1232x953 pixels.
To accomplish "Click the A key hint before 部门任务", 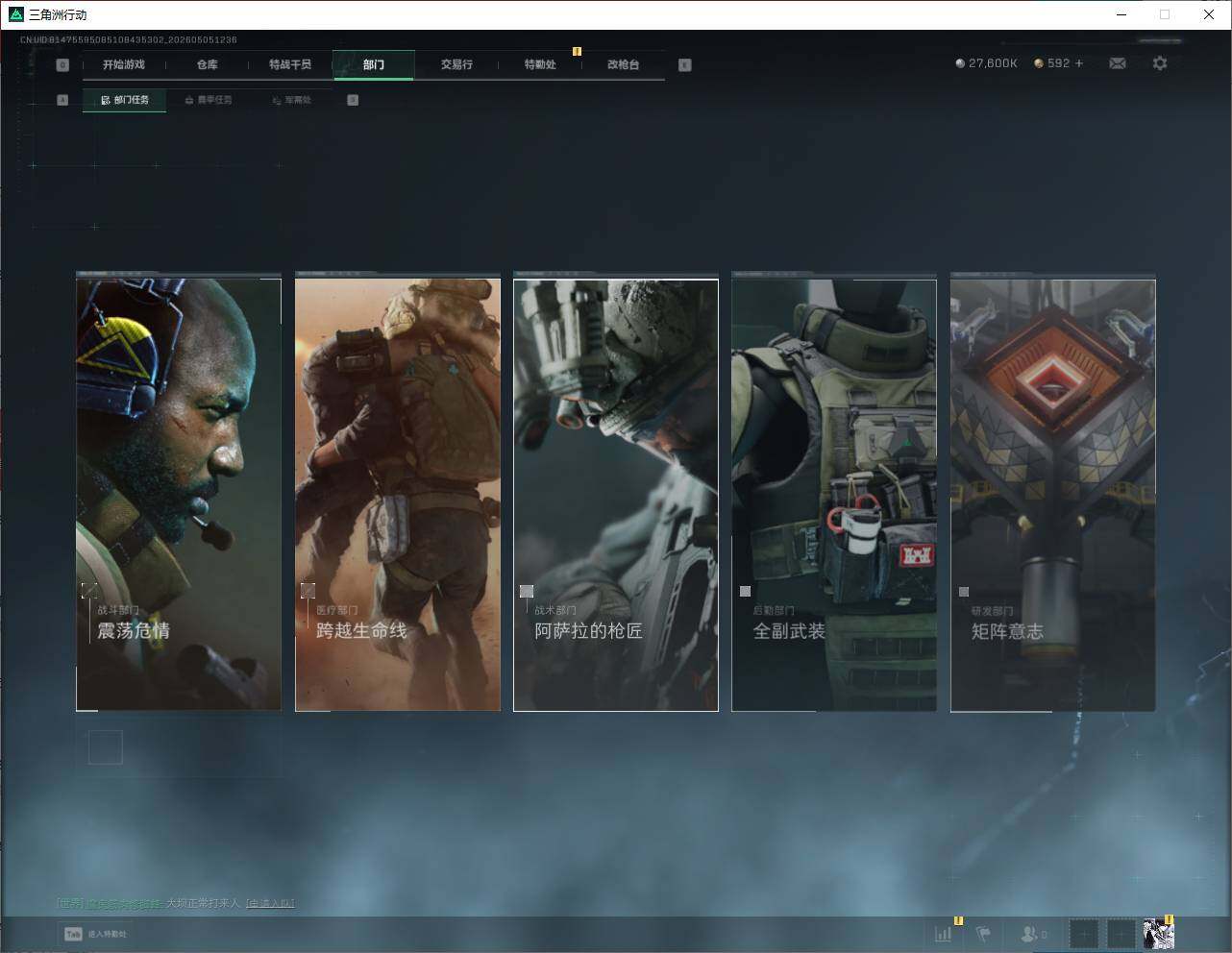I will tap(62, 100).
